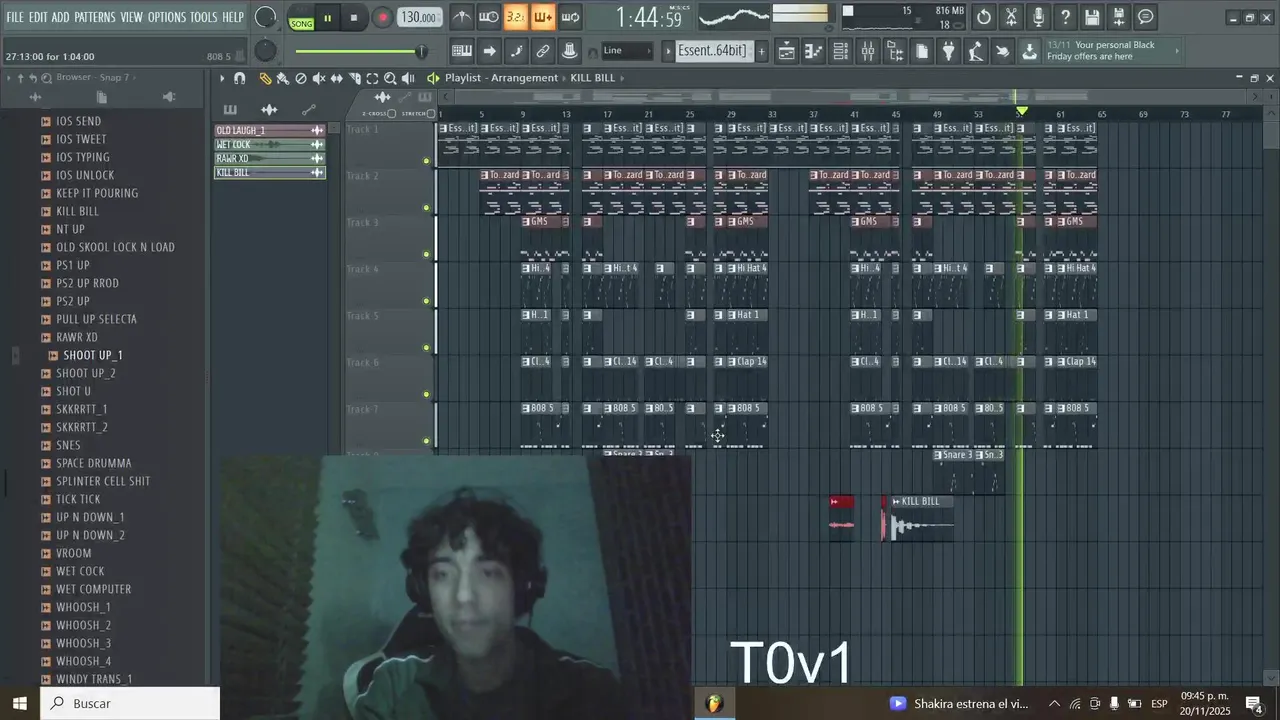This screenshot has height=720, width=1280.
Task: Open the Line snap dropdown
Action: point(627,51)
